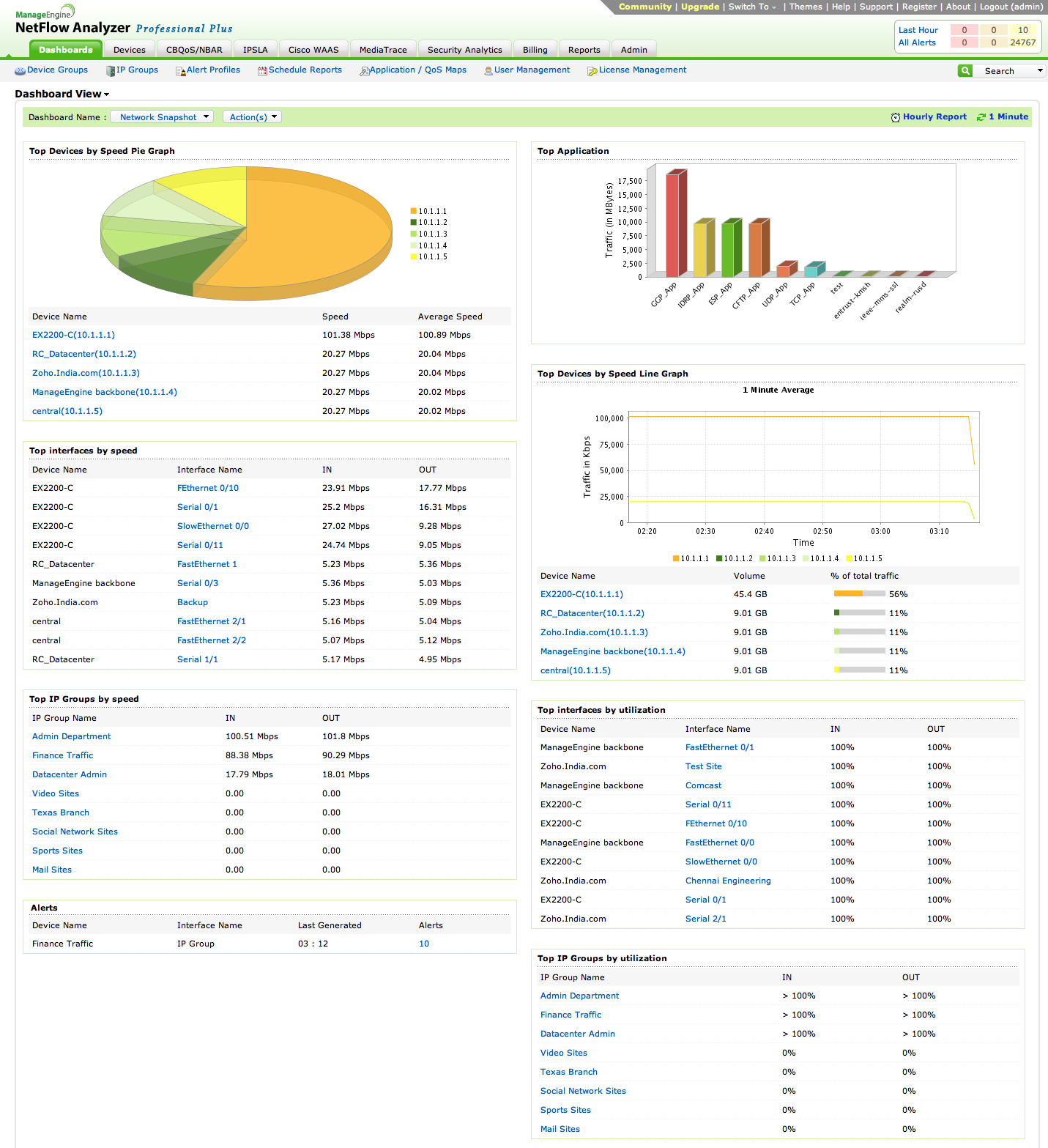
Task: Expand the Dashboard View menu
Action: (62, 94)
